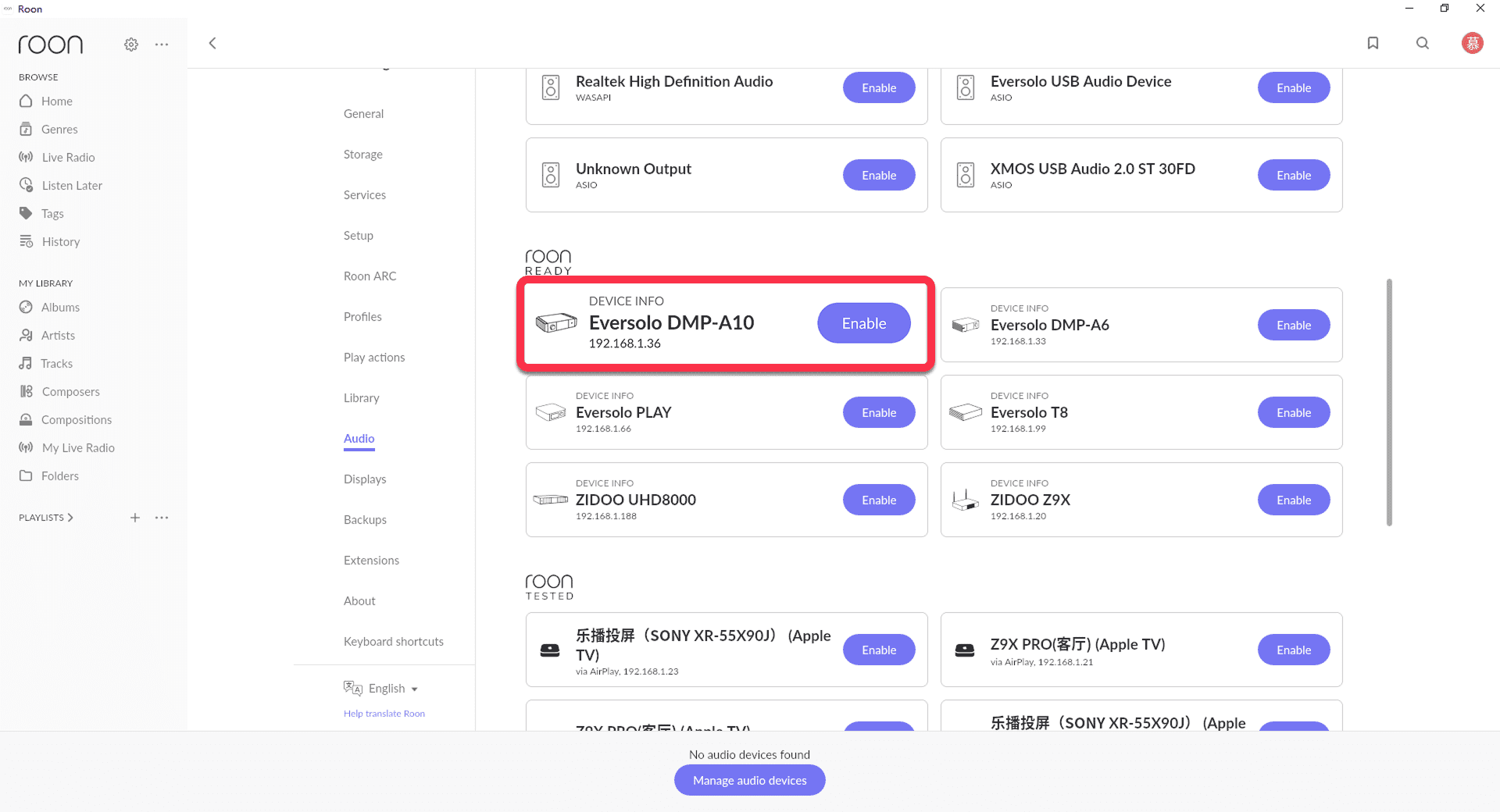Enable the Eversolo DMP-A10 device

(x=863, y=323)
